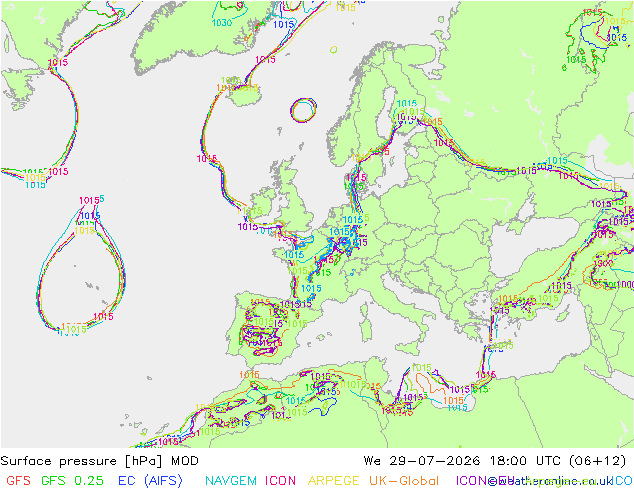Viewport: 634px width, 490px height.
Task: Click the 'Surface pressure [hPa] MOD' title text
Action: [99, 461]
